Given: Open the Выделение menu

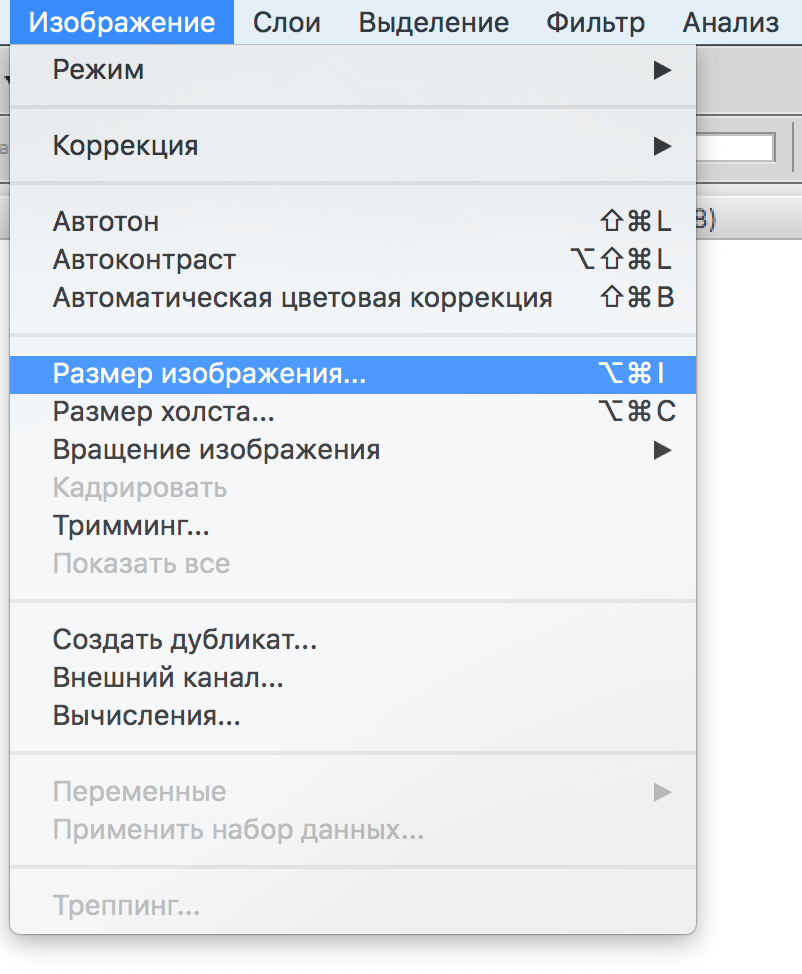Looking at the screenshot, I should click(434, 22).
